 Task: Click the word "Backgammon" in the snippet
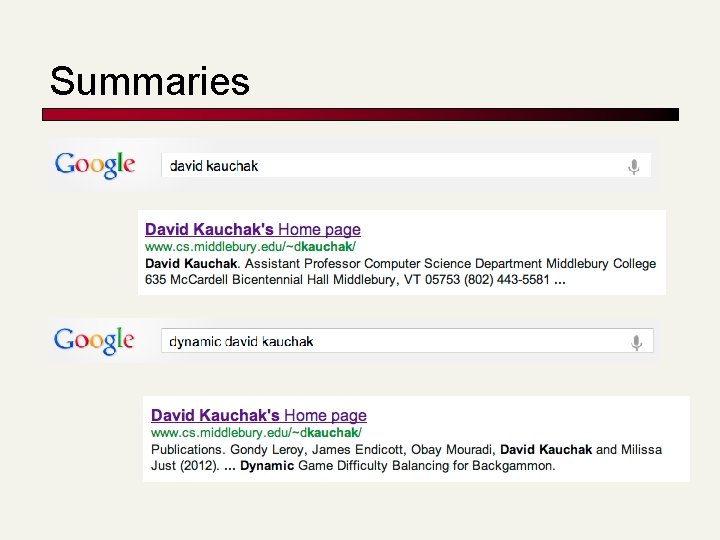507,465
